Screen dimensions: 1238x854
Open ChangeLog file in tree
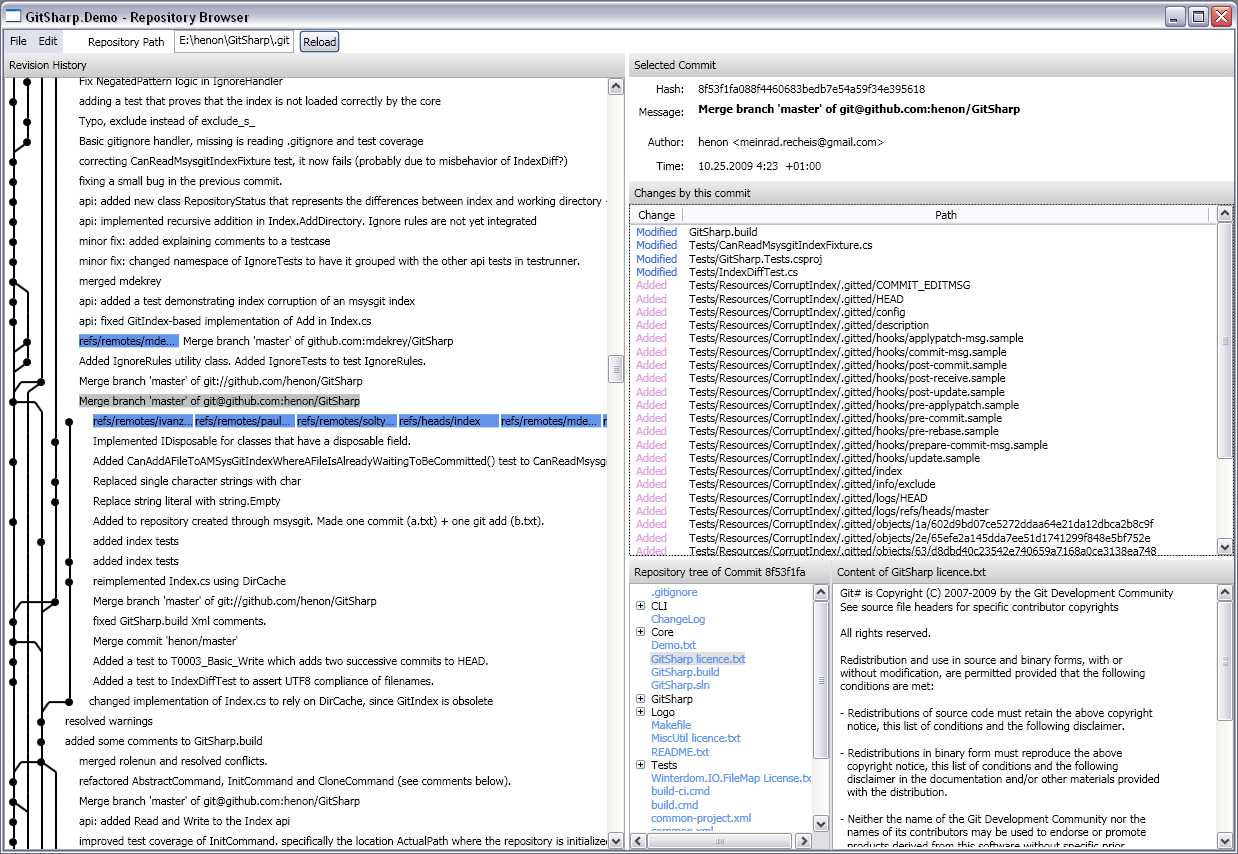[678, 619]
